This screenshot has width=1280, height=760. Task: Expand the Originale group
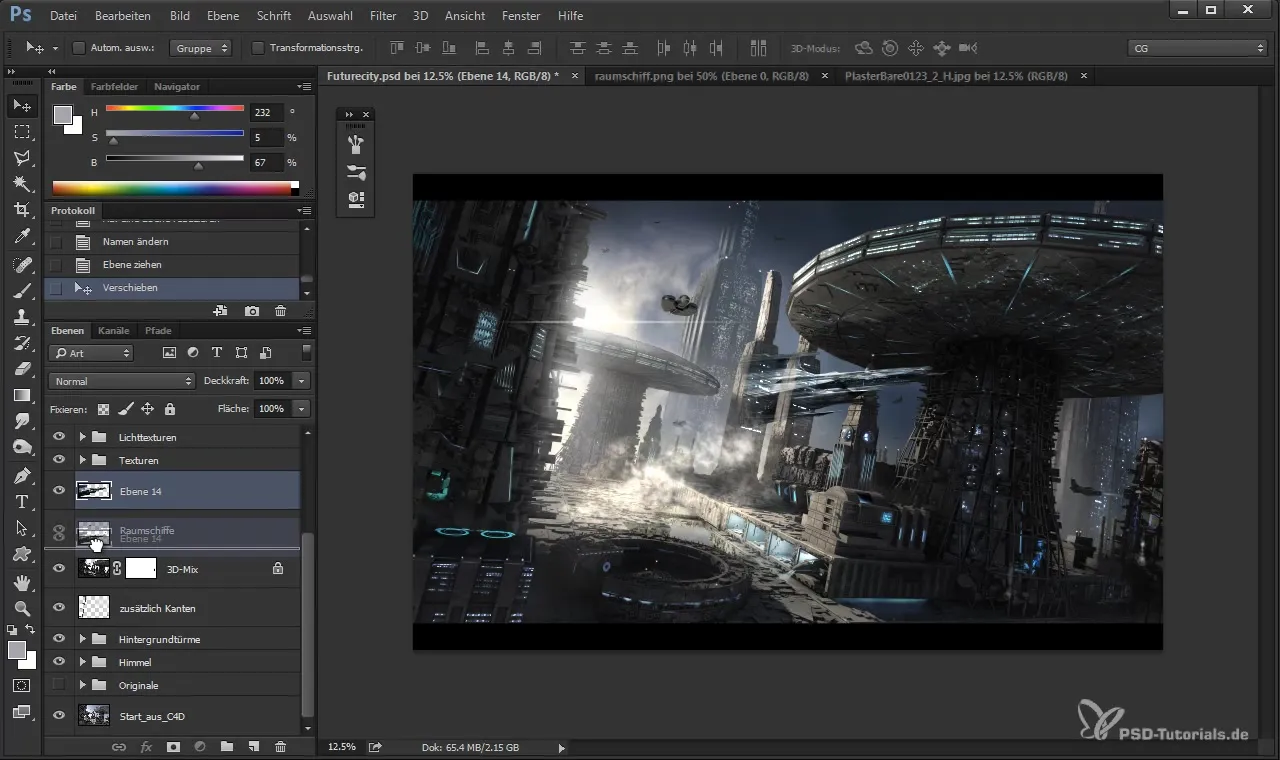83,685
